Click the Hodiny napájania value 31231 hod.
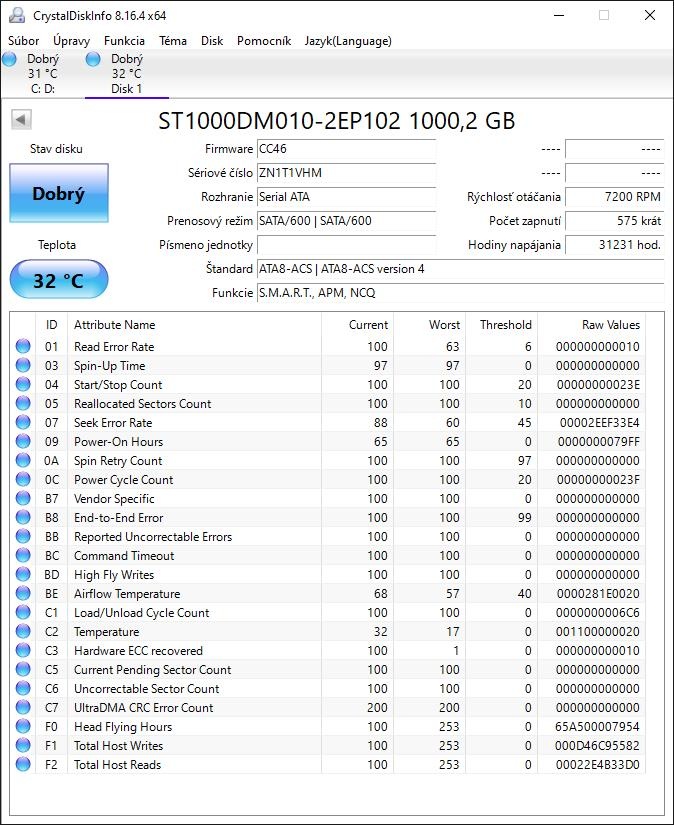The width and height of the screenshot is (674, 825). (x=615, y=245)
